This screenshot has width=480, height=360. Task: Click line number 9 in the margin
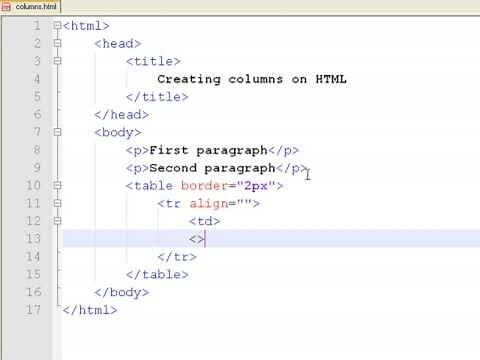(37, 168)
